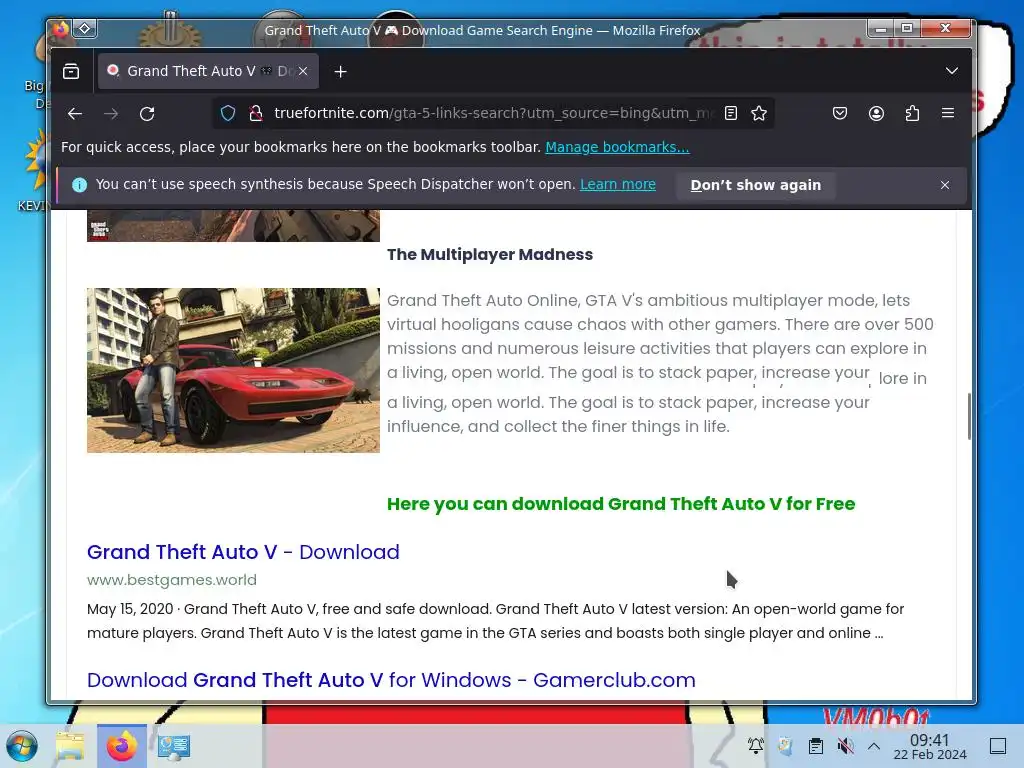This screenshot has width=1024, height=768.
Task: Open tracking protection shield icon
Action: tap(227, 114)
